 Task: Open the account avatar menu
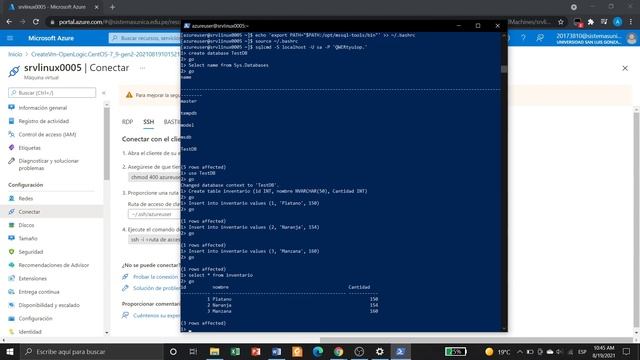tap(631, 38)
